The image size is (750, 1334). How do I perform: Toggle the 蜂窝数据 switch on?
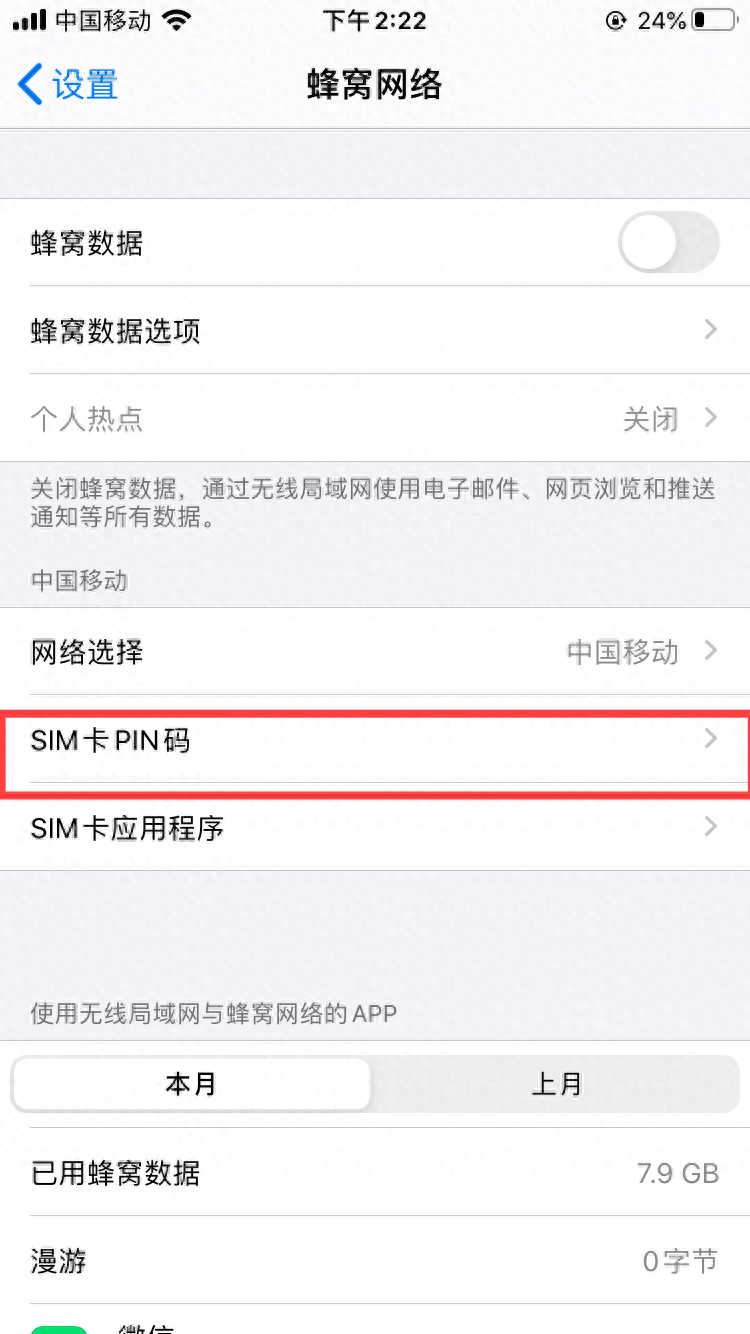click(x=669, y=242)
